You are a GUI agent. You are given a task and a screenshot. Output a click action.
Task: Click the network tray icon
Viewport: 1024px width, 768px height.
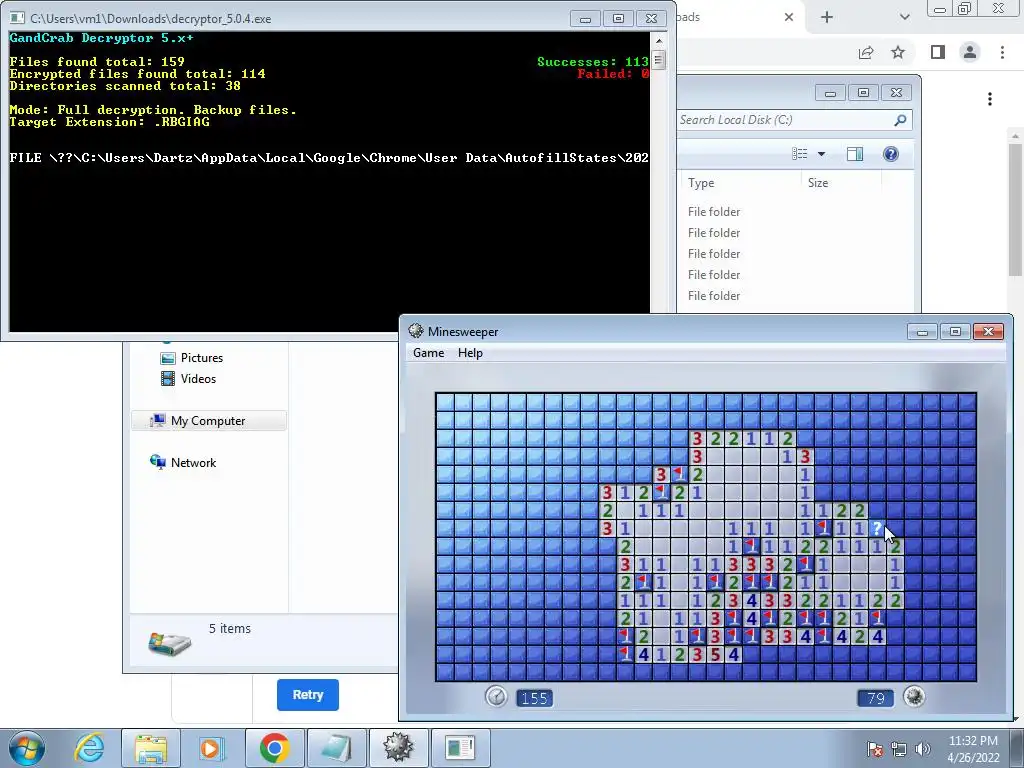[x=899, y=749]
